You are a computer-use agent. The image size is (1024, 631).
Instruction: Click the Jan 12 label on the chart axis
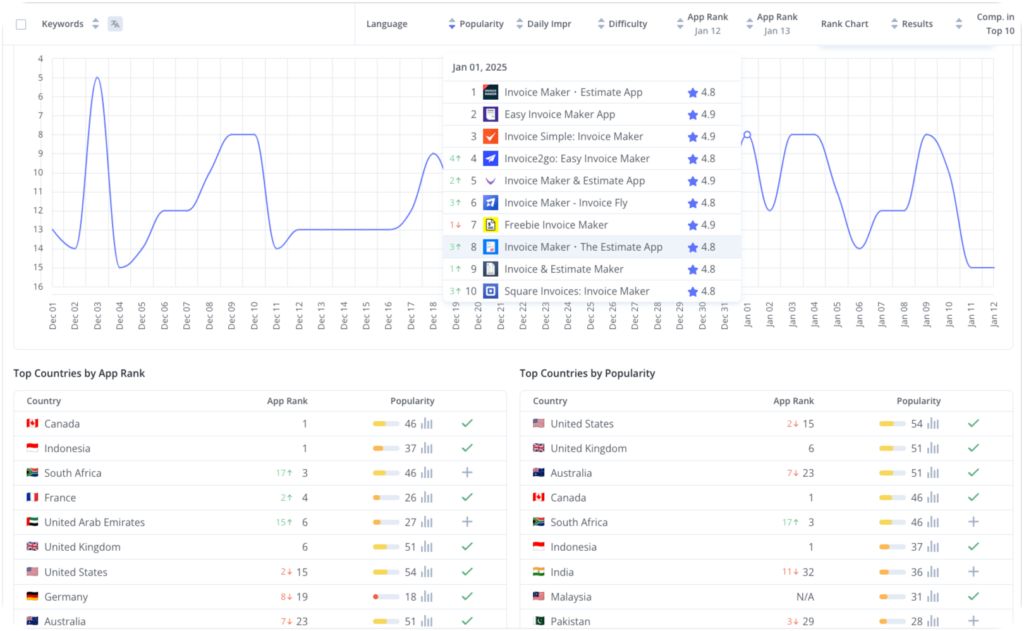tap(994, 316)
